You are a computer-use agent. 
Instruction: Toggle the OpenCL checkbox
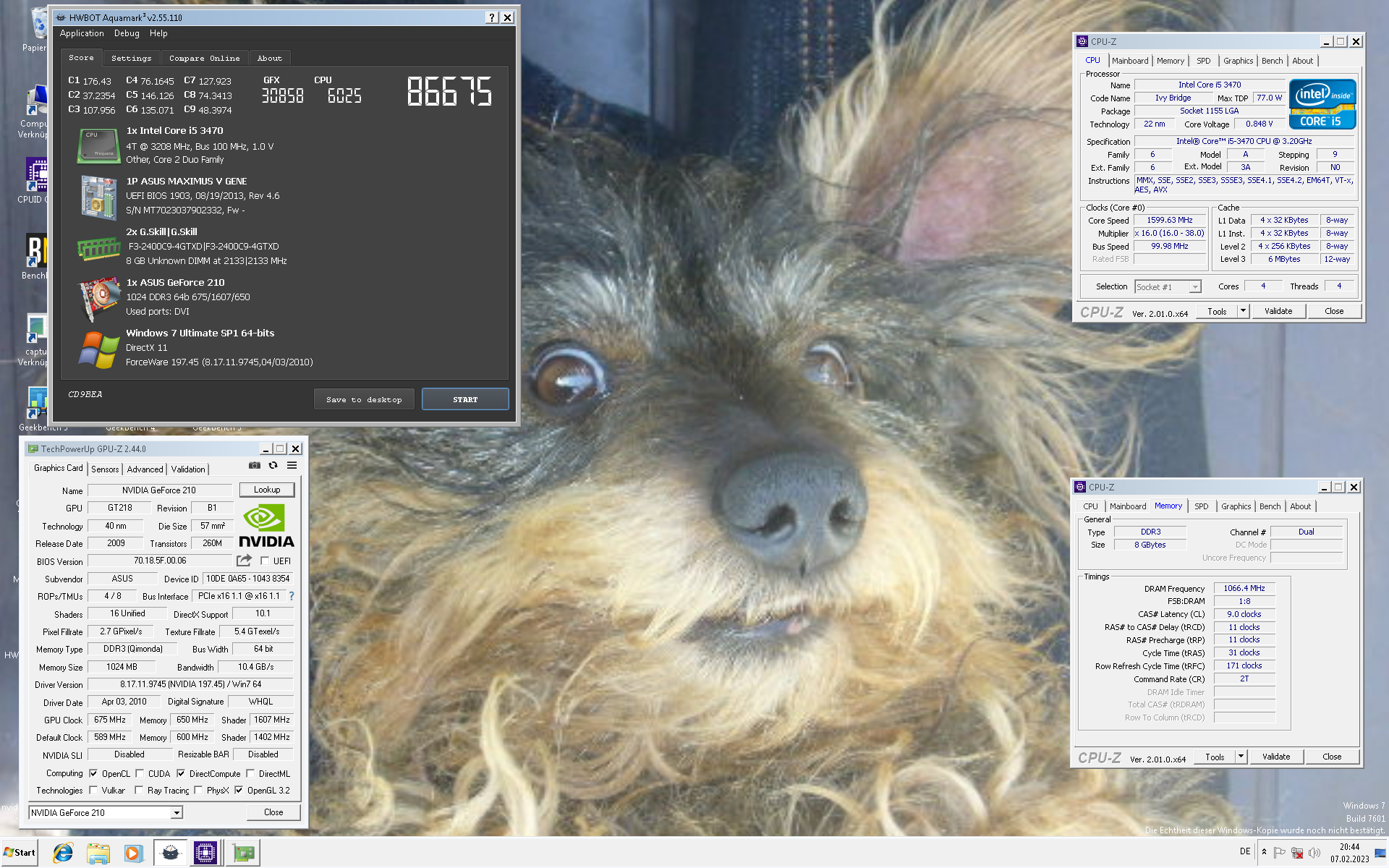[93, 773]
